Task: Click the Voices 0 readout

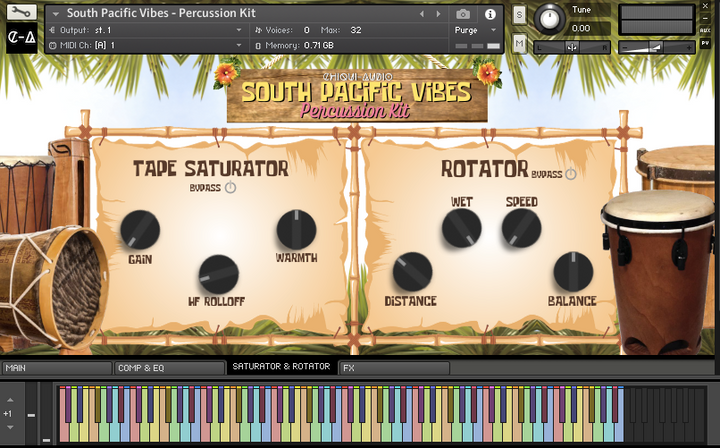Action: [x=282, y=30]
